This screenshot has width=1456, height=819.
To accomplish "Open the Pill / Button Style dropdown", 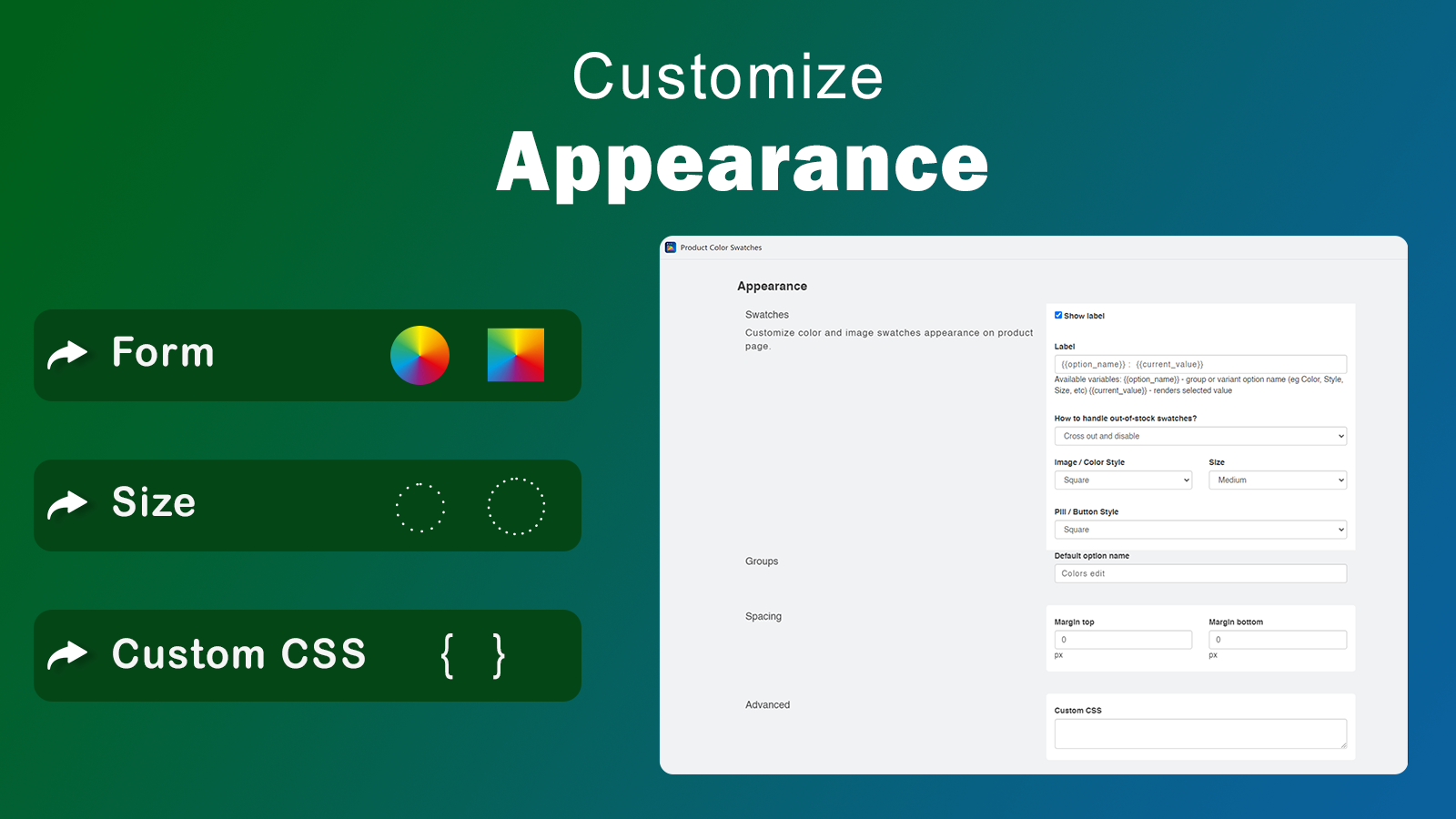I will 1199,529.
